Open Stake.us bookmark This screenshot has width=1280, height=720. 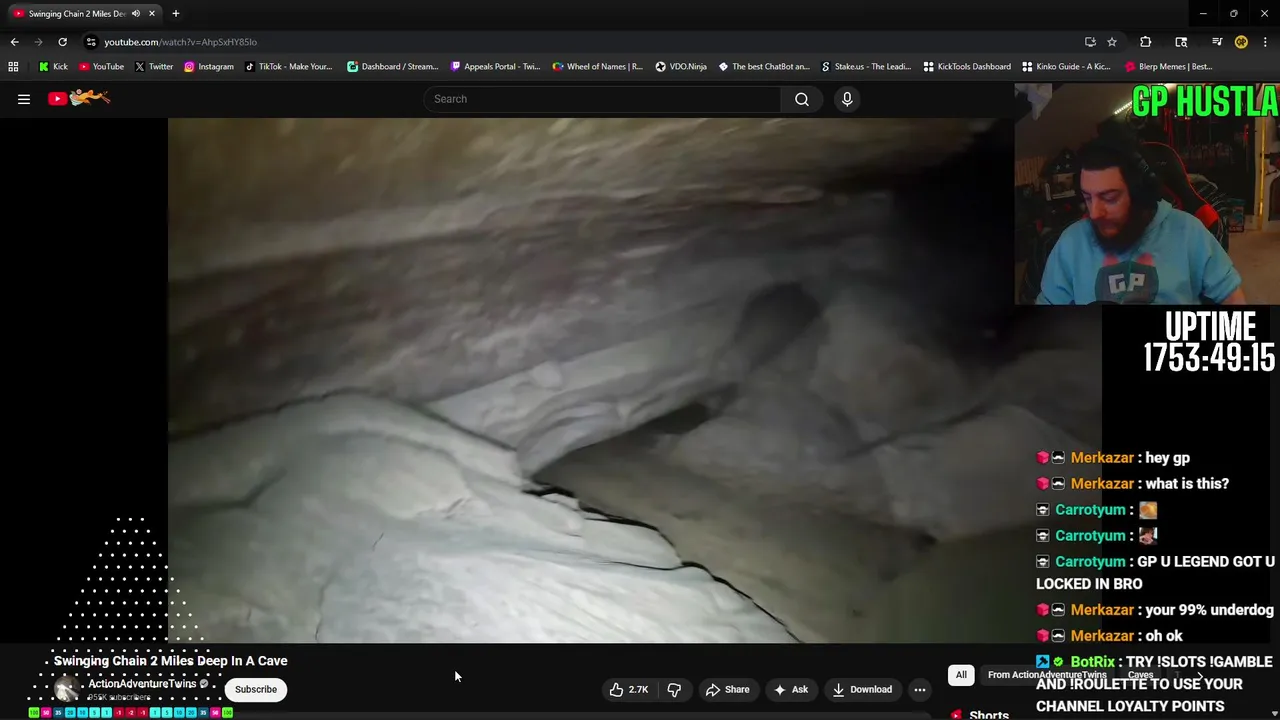click(866, 67)
